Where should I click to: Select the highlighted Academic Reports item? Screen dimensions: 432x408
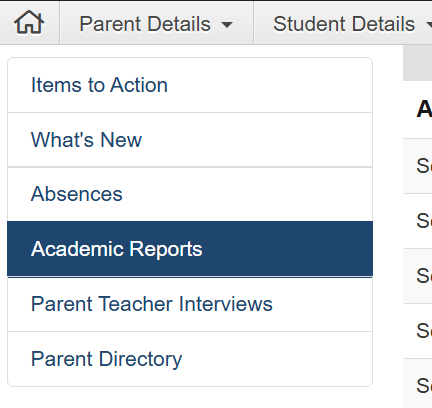coord(190,249)
